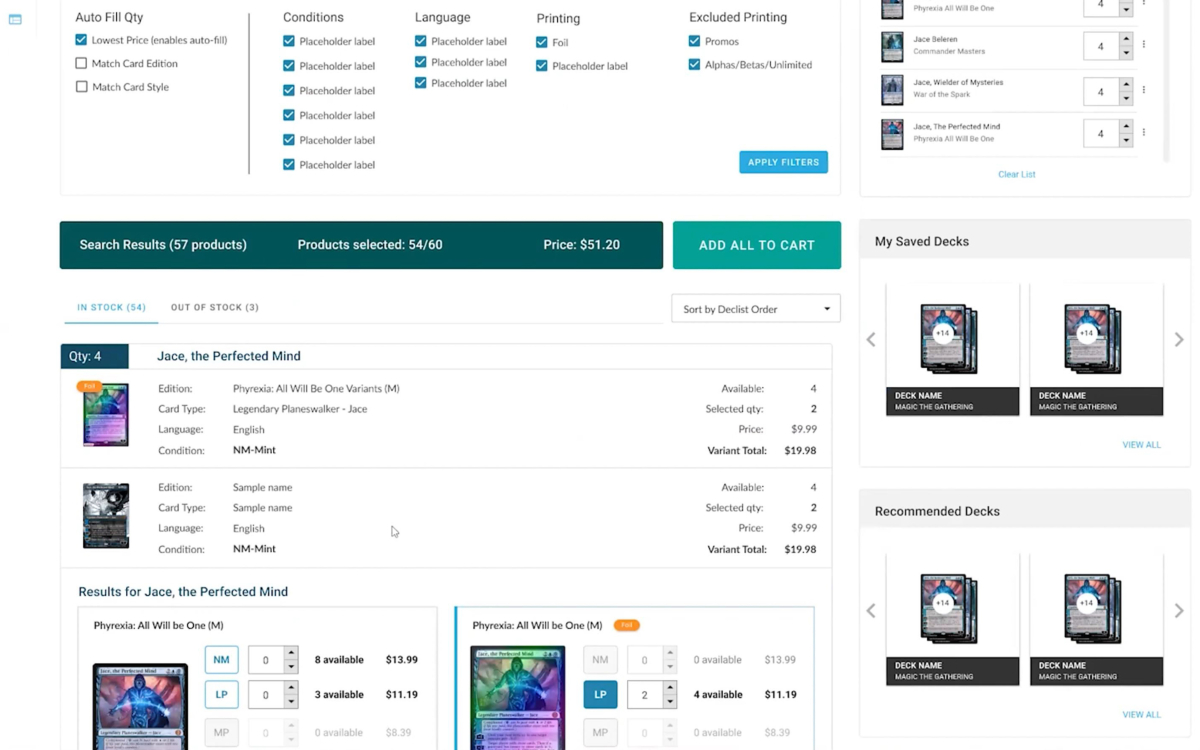Open kebab menu for Jace, The Perfected Mind
This screenshot has height=750, width=1200.
pyautogui.click(x=1144, y=132)
